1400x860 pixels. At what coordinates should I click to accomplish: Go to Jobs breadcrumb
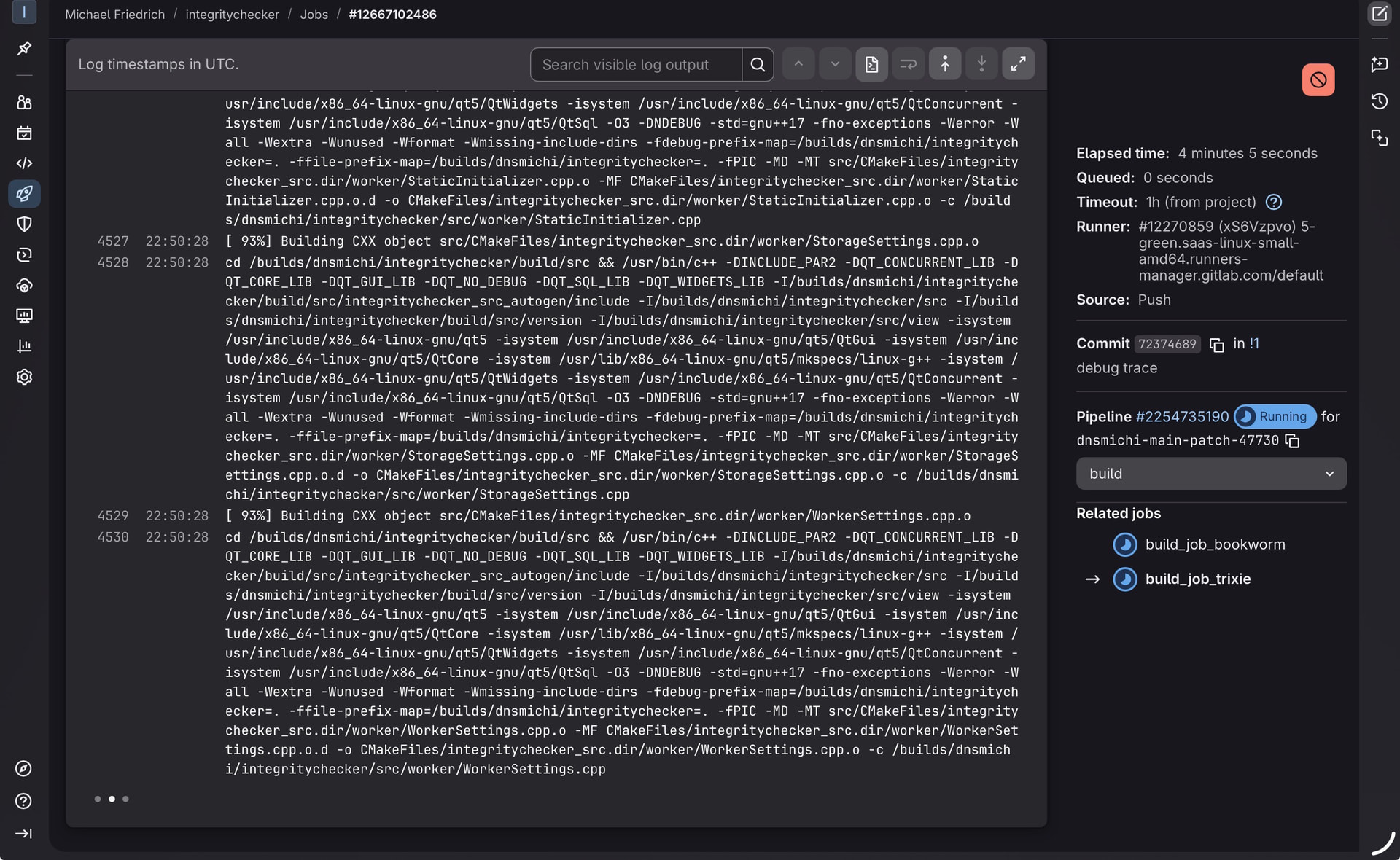pyautogui.click(x=314, y=15)
